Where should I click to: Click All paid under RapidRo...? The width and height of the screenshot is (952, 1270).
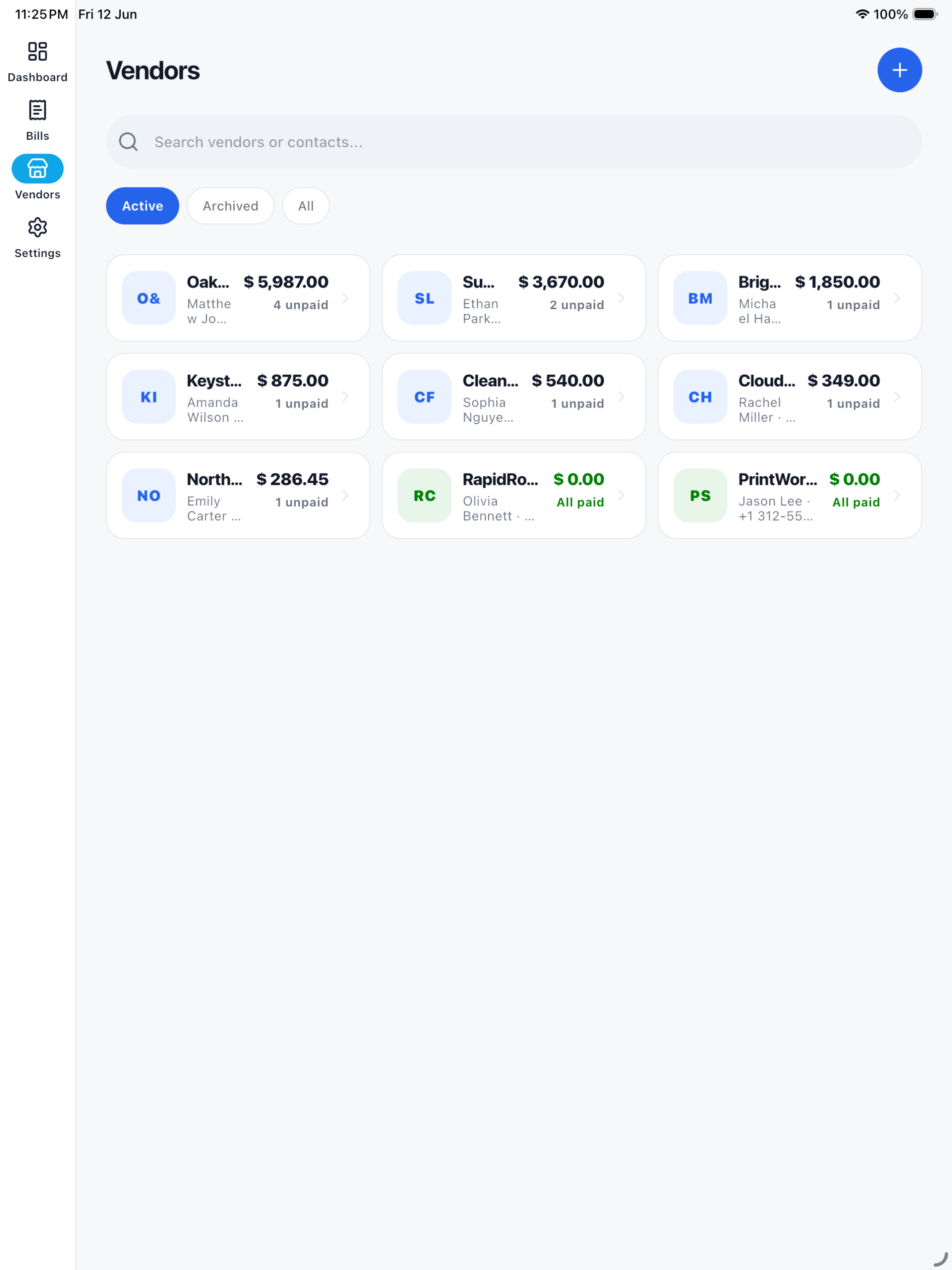580,503
